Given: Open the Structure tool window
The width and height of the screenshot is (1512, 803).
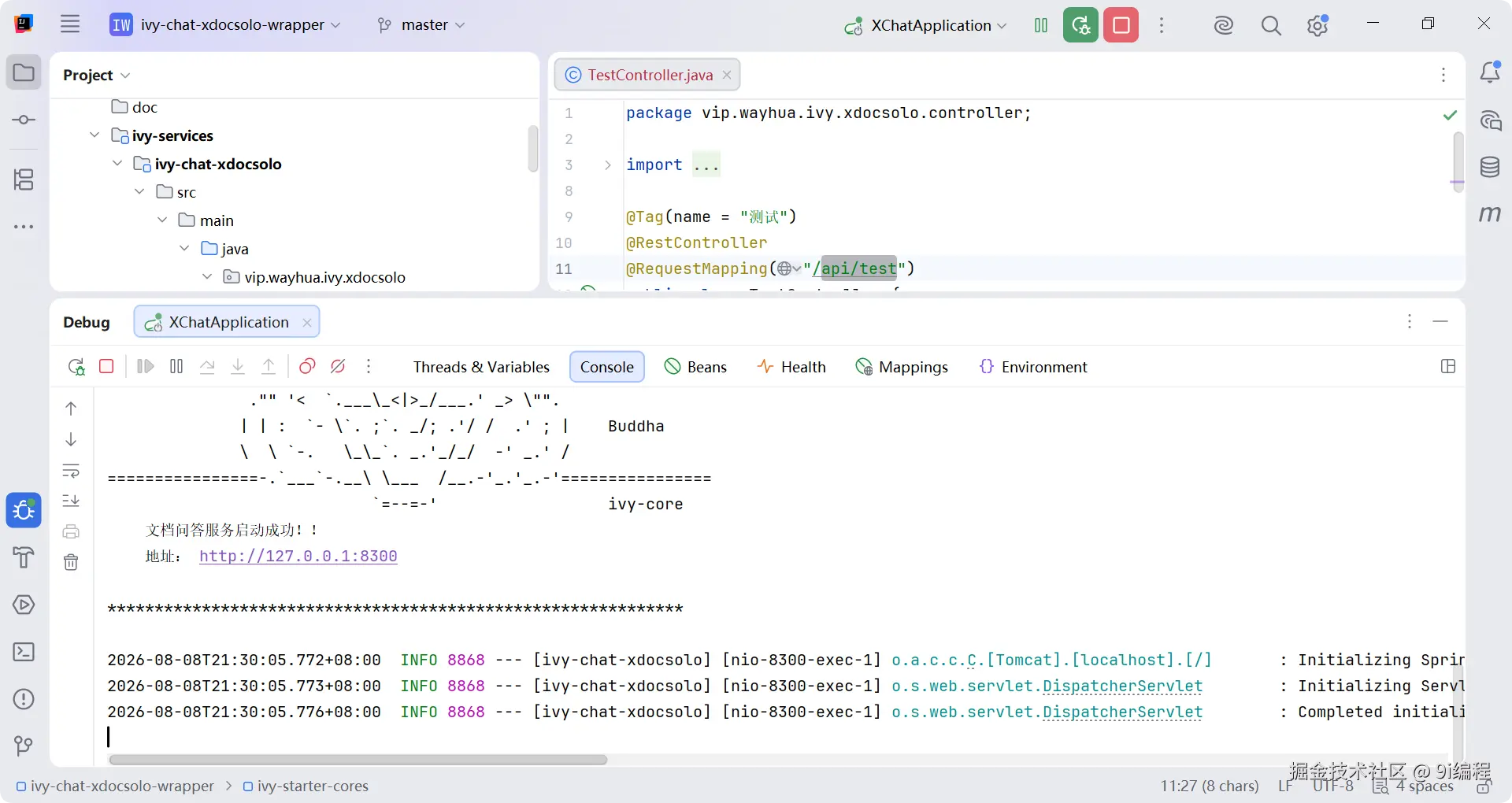Looking at the screenshot, I should (x=24, y=180).
